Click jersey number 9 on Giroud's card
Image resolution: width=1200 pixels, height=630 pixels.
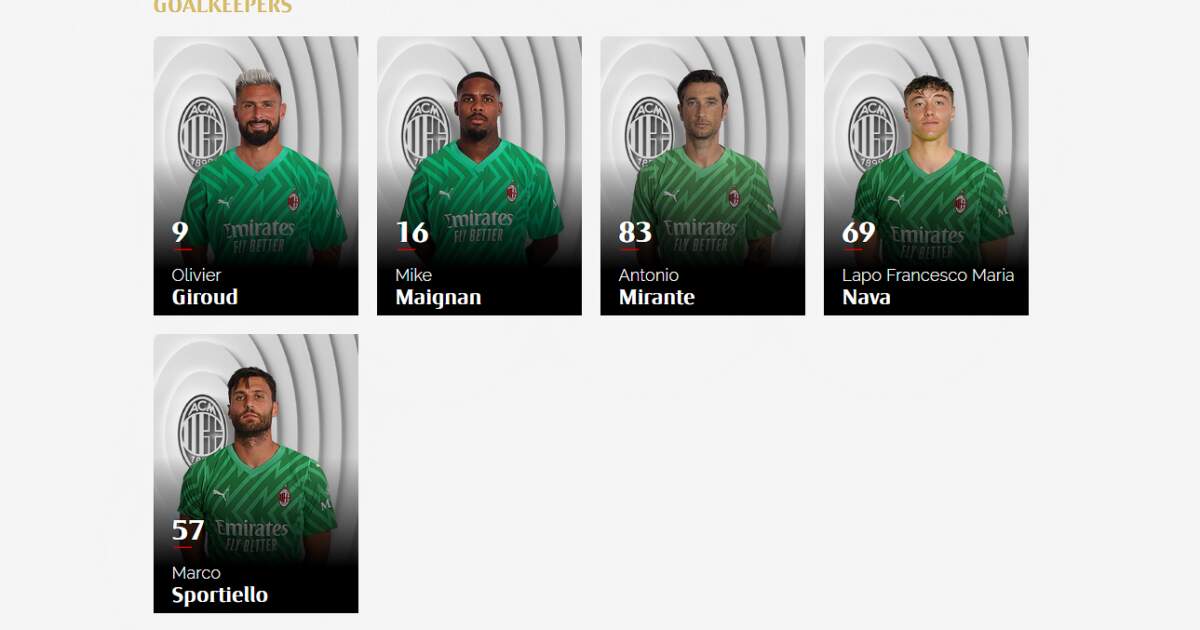(x=180, y=233)
